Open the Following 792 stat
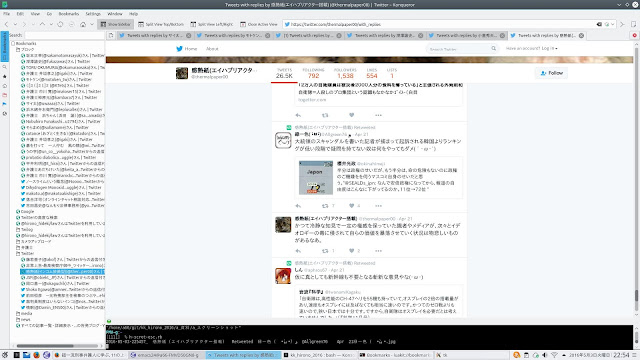Screen dimensions: 640x360 coord(313,73)
